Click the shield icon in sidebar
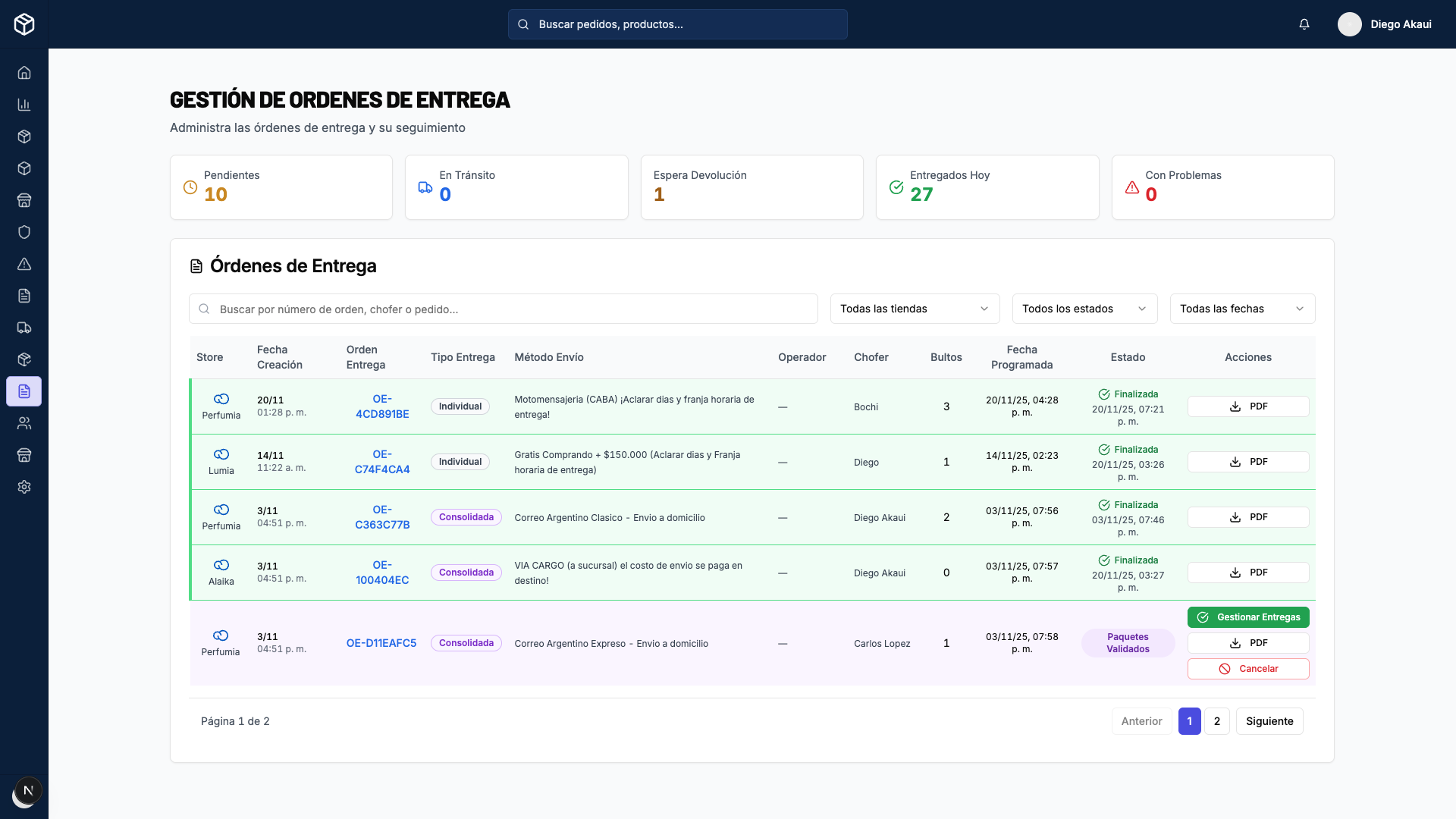 24,232
